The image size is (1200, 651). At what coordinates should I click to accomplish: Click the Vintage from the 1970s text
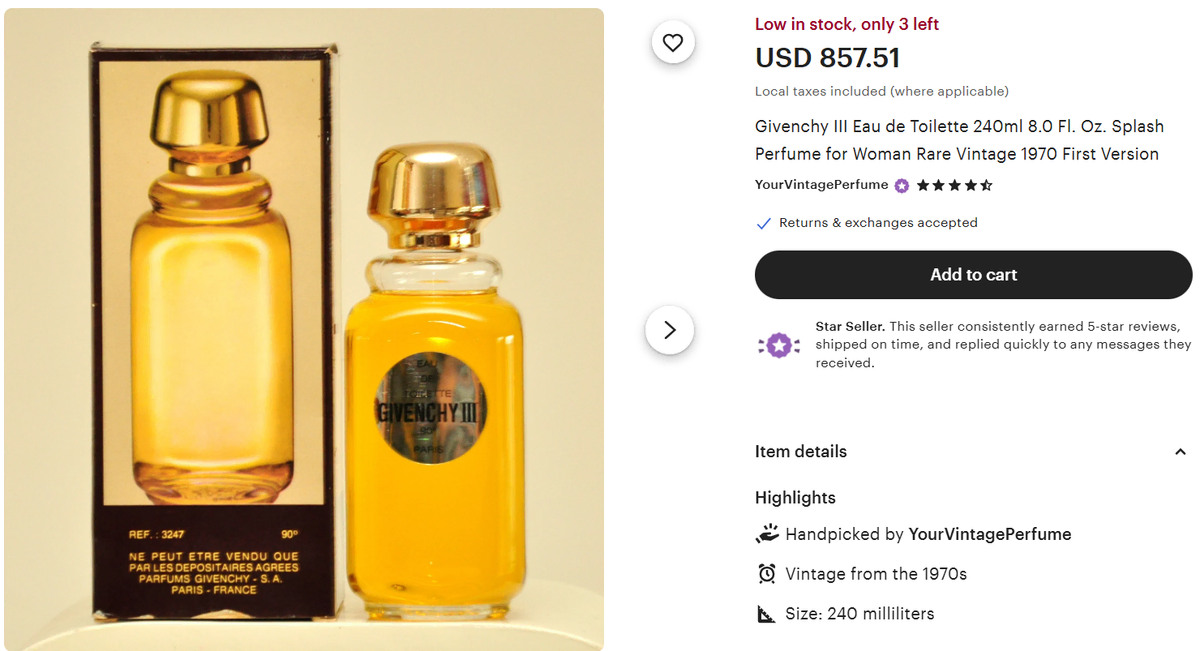click(x=876, y=574)
